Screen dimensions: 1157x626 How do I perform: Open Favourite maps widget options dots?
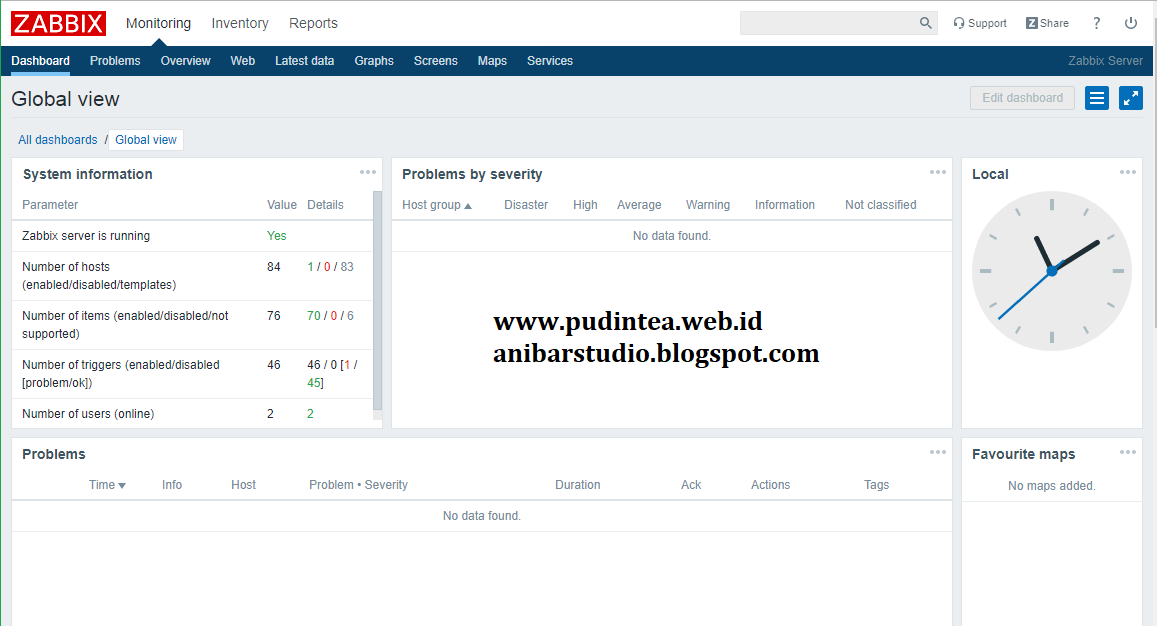[x=1127, y=452]
